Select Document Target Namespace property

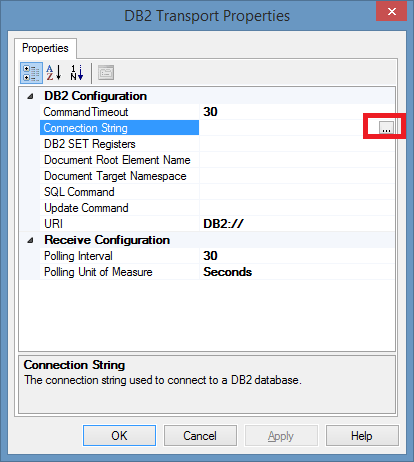(119, 176)
